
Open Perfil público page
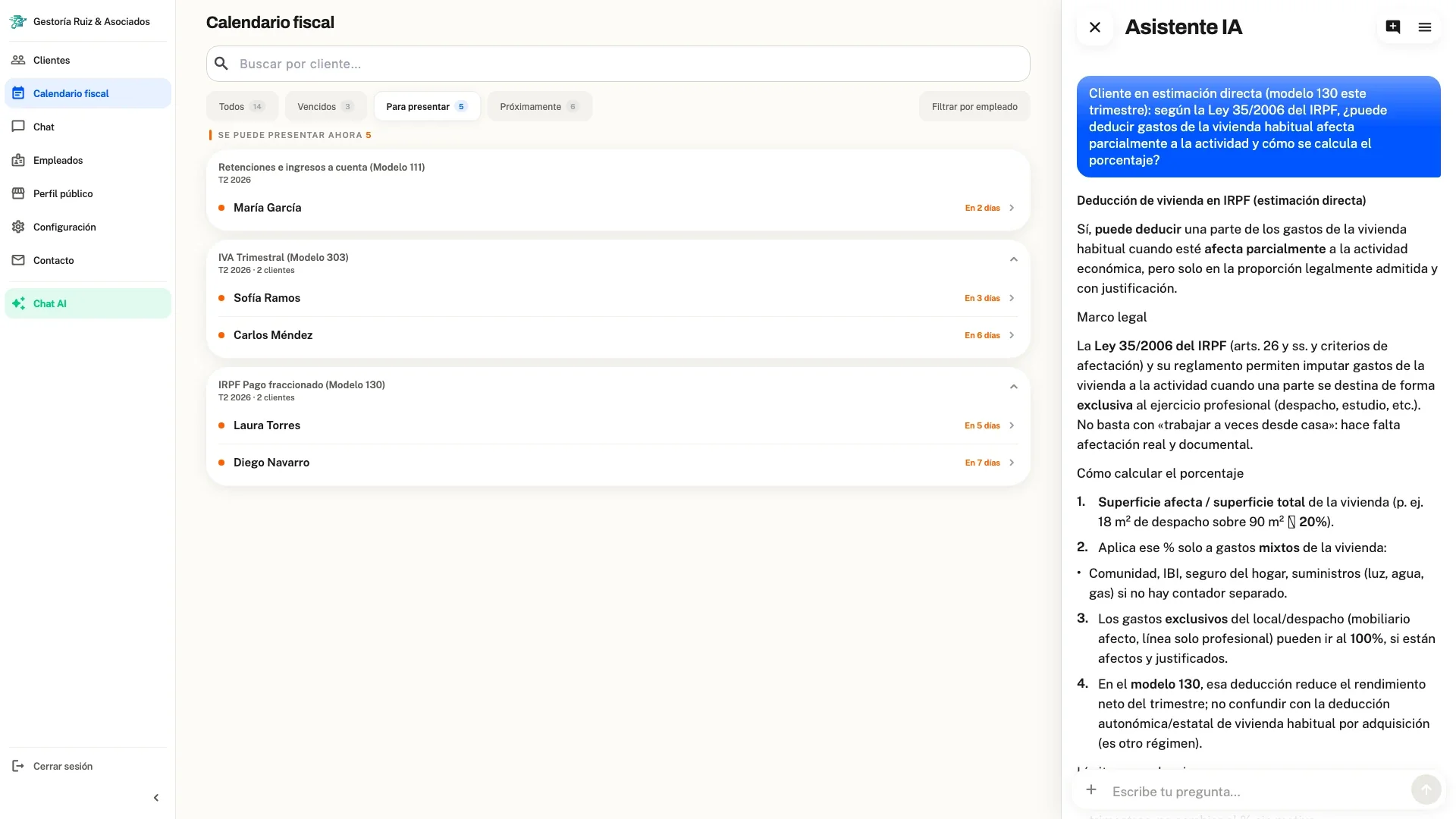click(x=88, y=193)
